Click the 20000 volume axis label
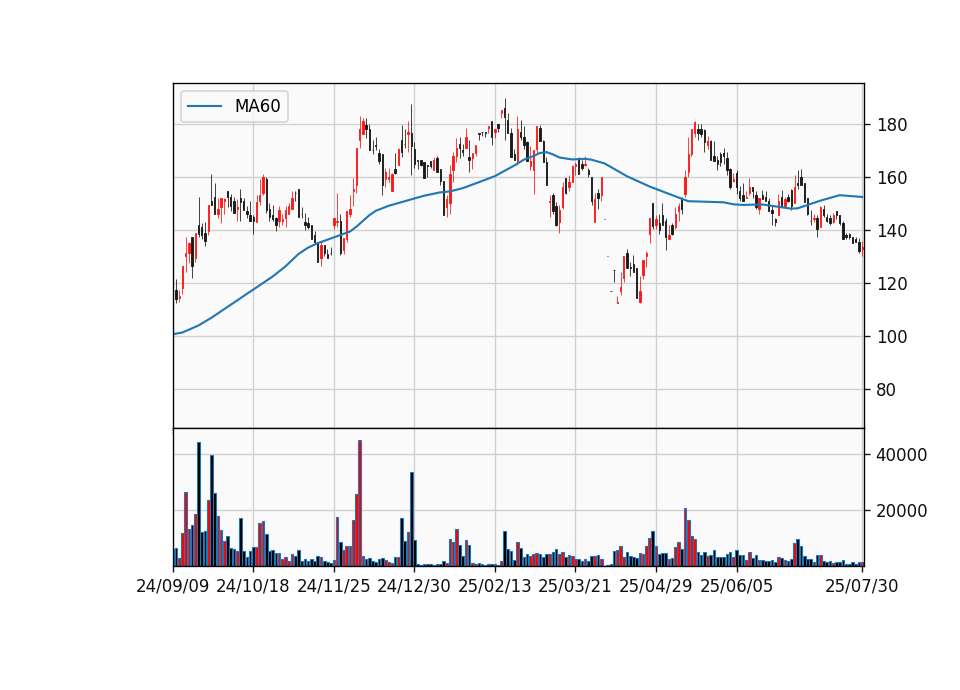Viewport: 960px width, 690px height. point(902,511)
